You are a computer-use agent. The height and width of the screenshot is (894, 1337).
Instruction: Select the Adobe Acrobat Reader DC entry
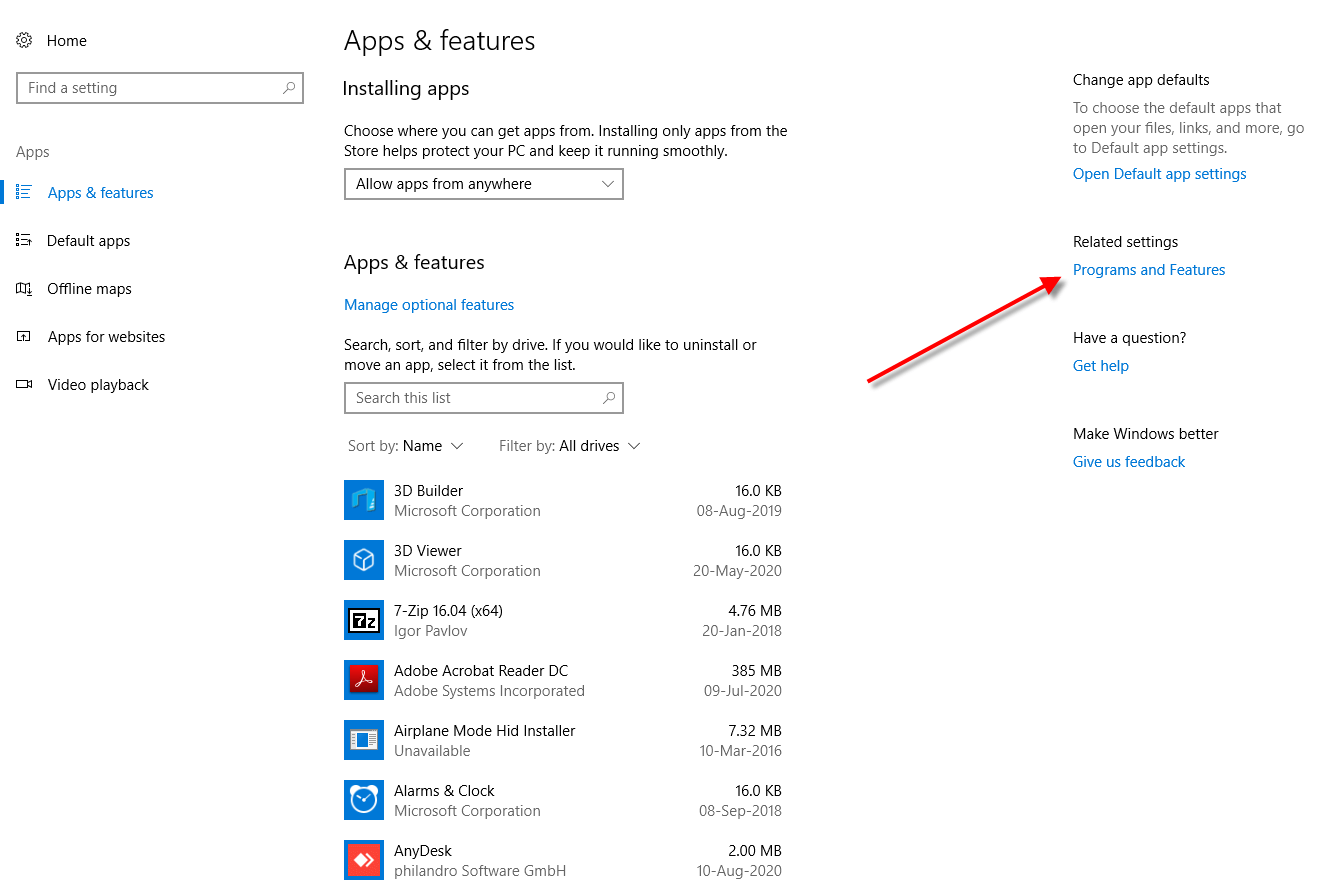pos(481,671)
